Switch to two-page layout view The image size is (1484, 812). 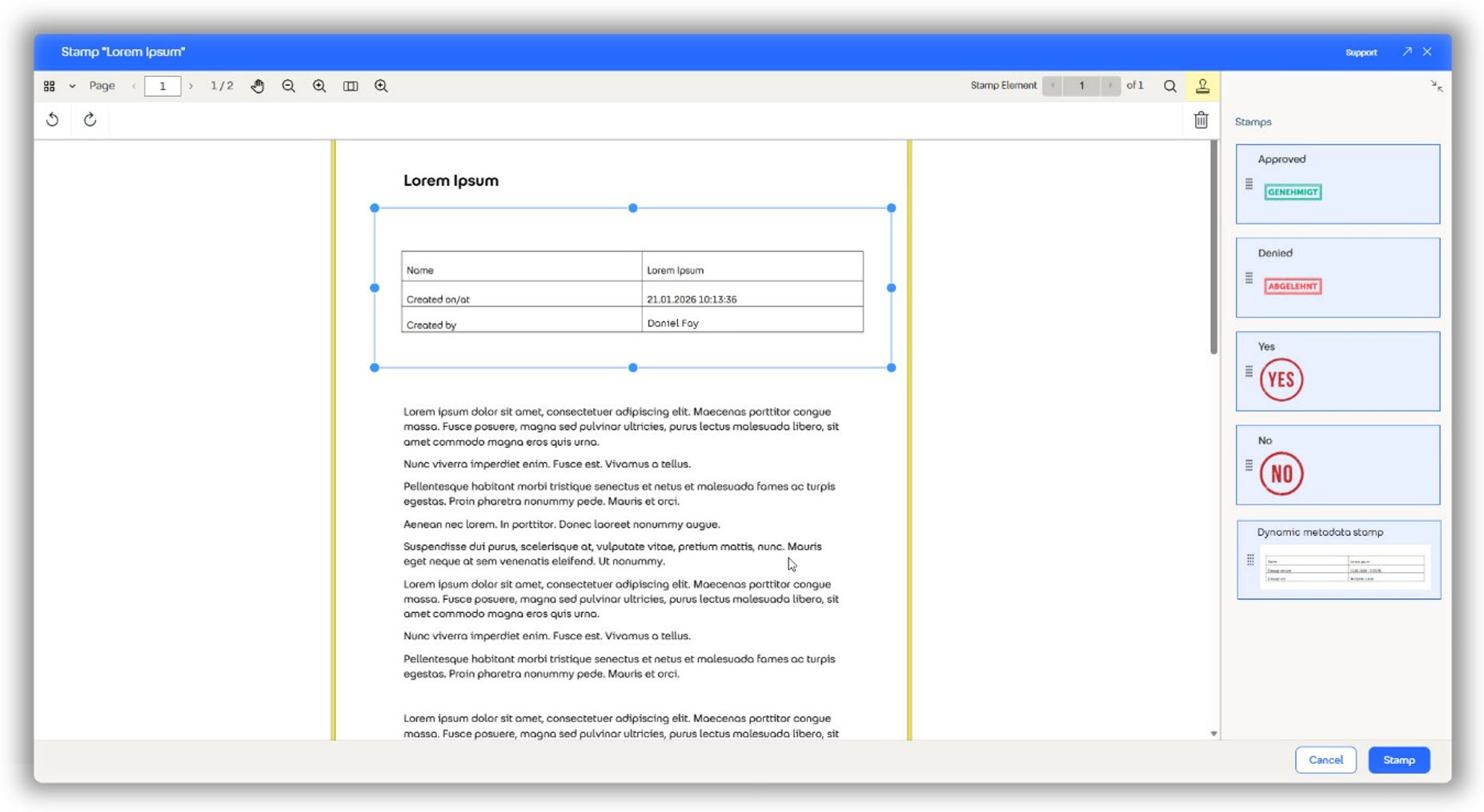click(x=351, y=86)
